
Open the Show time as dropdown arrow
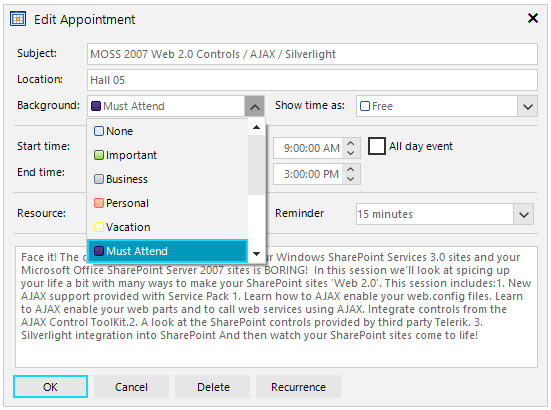[527, 106]
